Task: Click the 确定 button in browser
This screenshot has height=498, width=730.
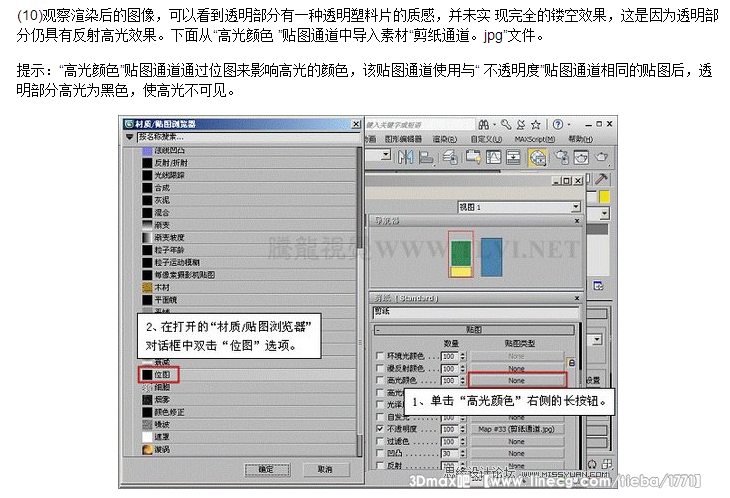Action: point(267,469)
